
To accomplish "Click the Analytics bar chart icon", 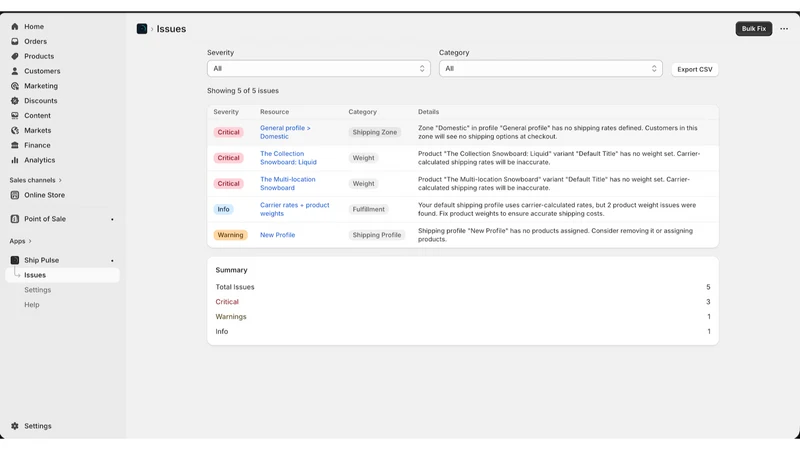I will click(15, 160).
